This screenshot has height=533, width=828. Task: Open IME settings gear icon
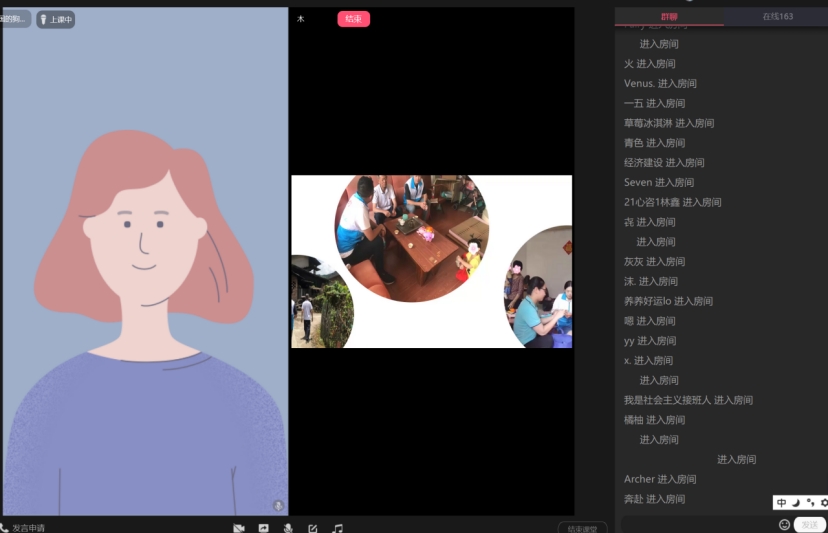[x=823, y=503]
